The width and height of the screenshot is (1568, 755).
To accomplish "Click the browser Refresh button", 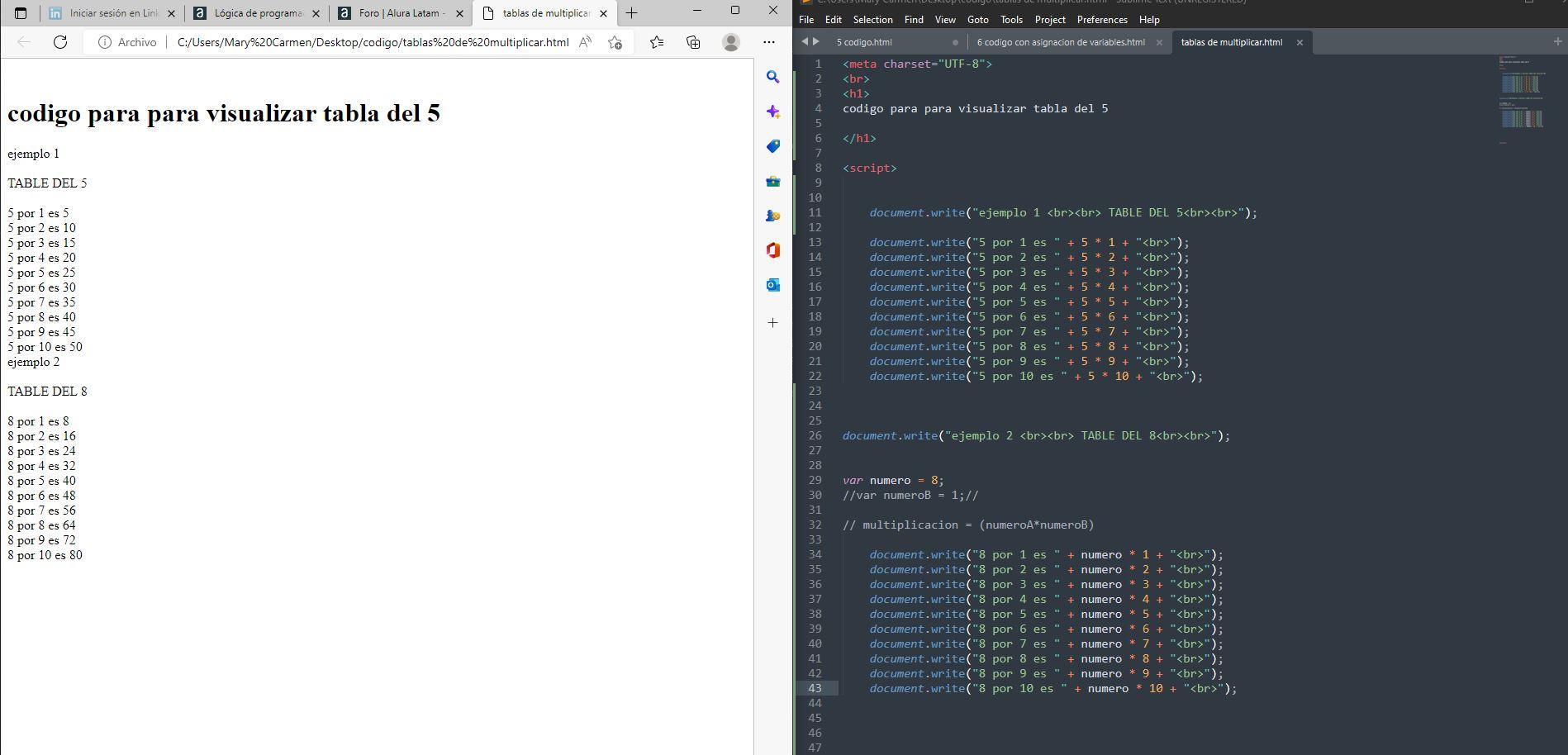I will coord(60,42).
